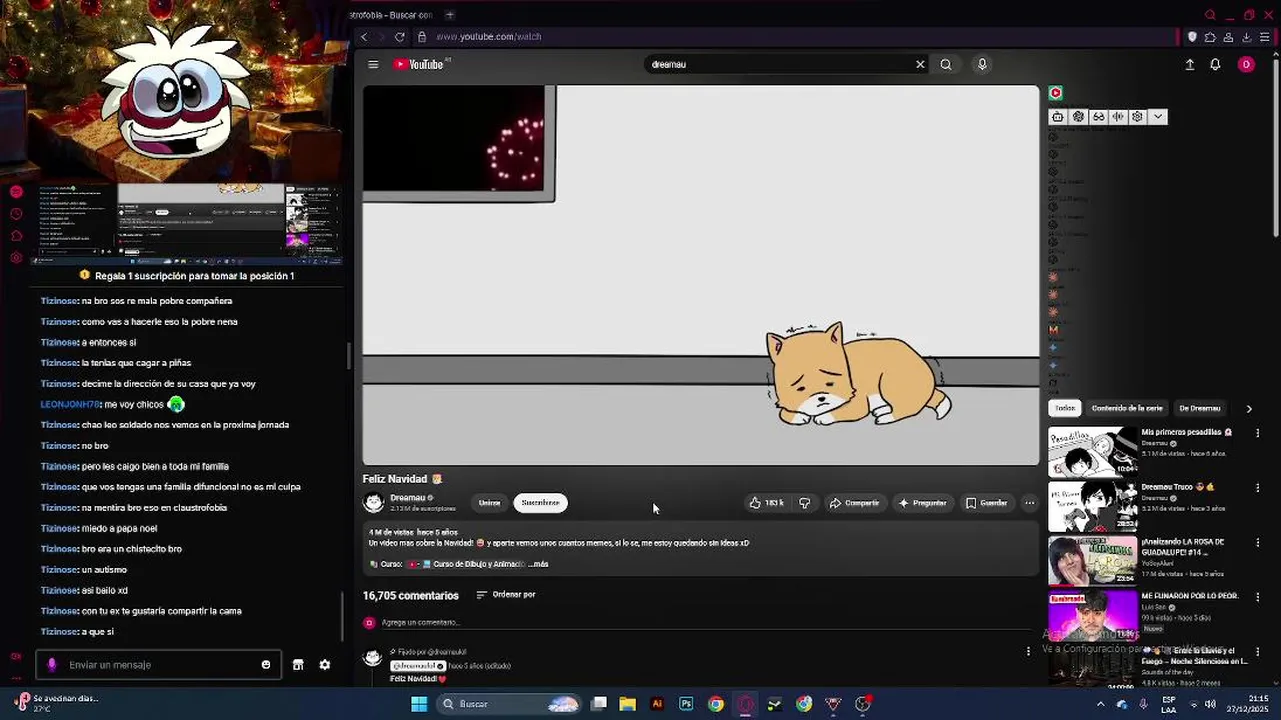Select the 'Todos' filter chip
Viewport: 1281px width, 720px height.
1065,408
